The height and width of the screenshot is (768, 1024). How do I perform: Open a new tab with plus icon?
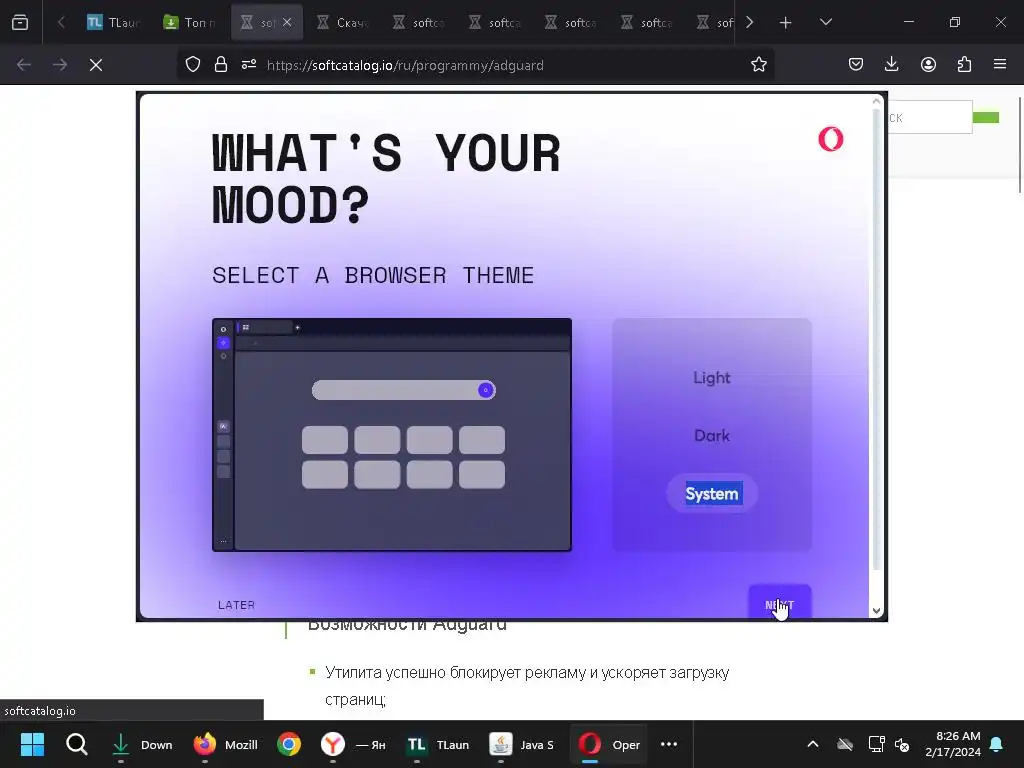tap(785, 23)
